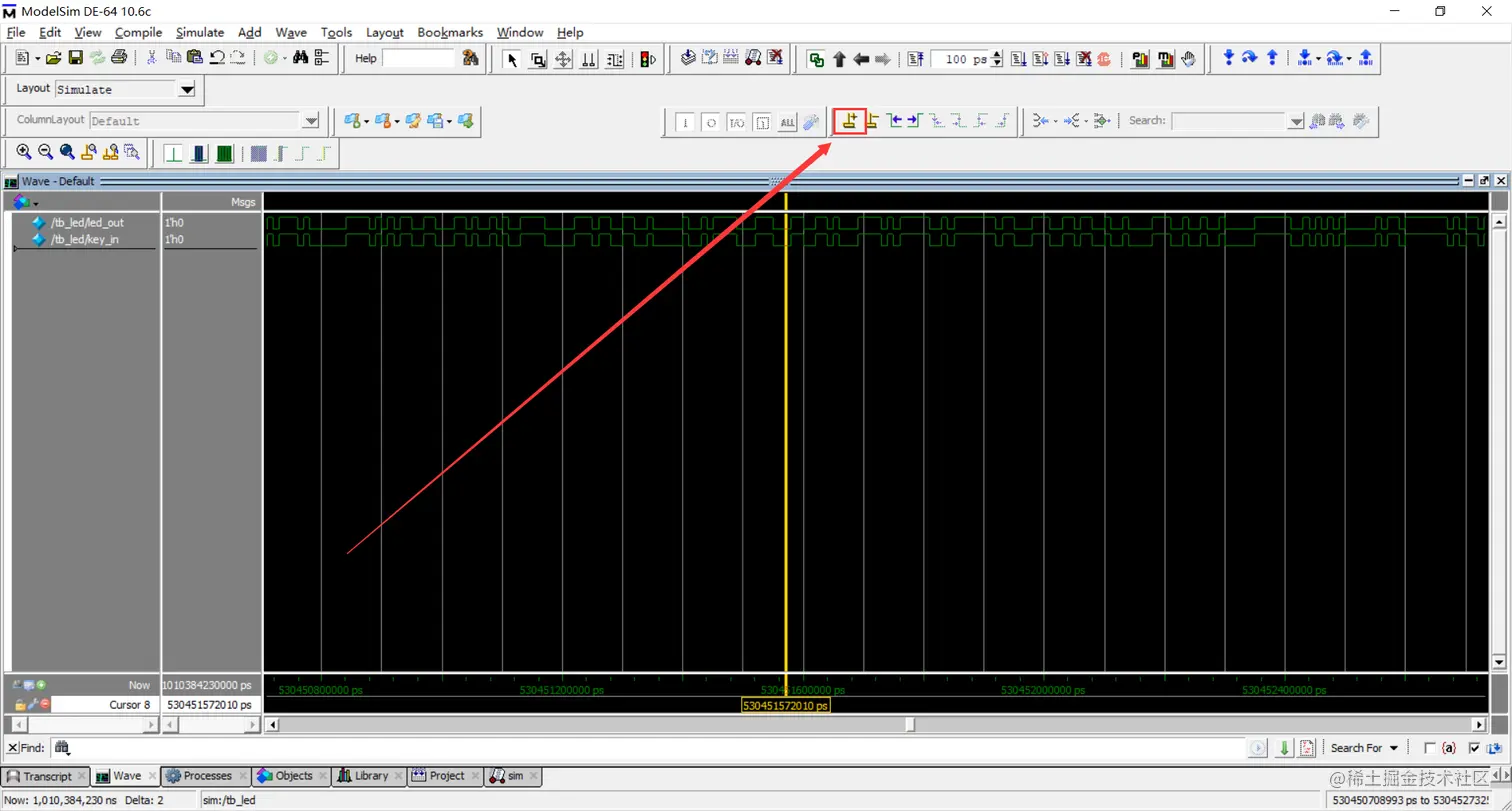1512x811 pixels.
Task: Click the Paste clipboard icon
Action: pos(195,59)
